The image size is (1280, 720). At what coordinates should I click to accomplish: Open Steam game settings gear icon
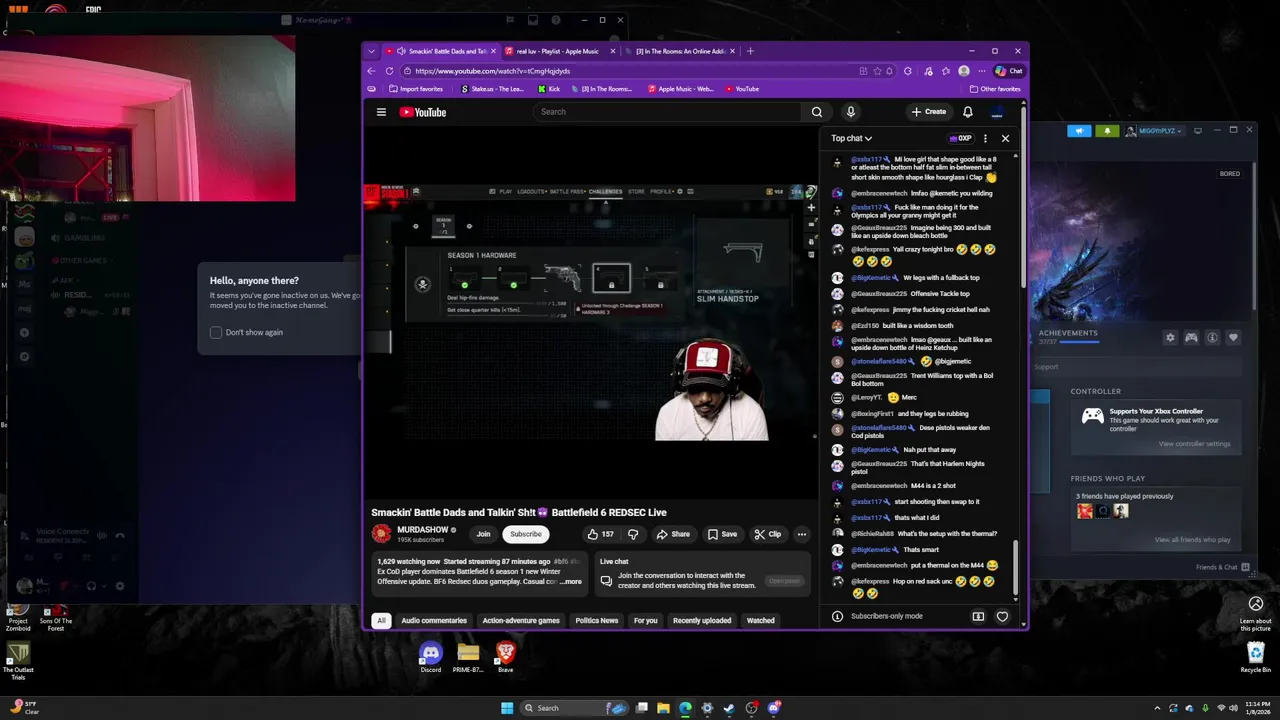click(1170, 338)
